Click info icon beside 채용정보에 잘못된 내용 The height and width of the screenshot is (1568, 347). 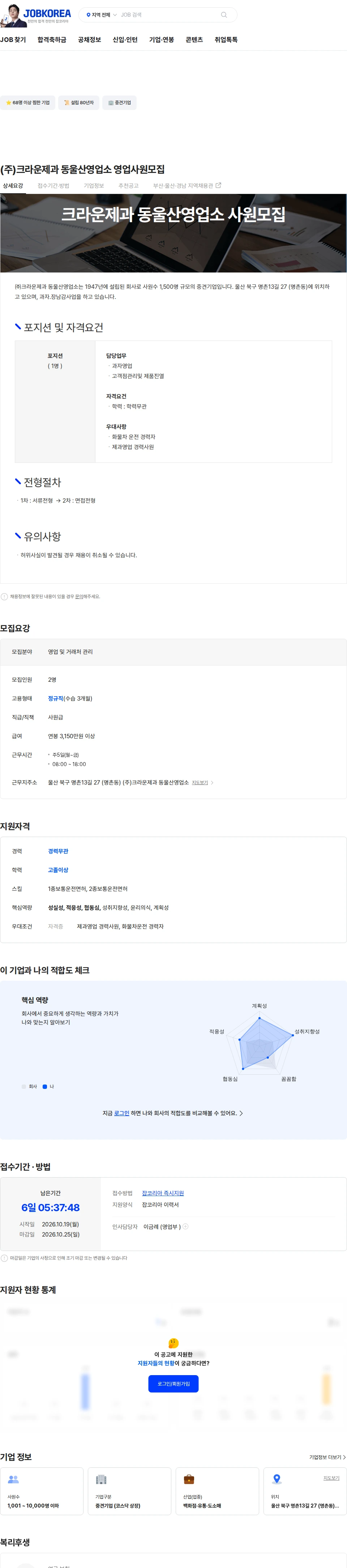(4, 596)
